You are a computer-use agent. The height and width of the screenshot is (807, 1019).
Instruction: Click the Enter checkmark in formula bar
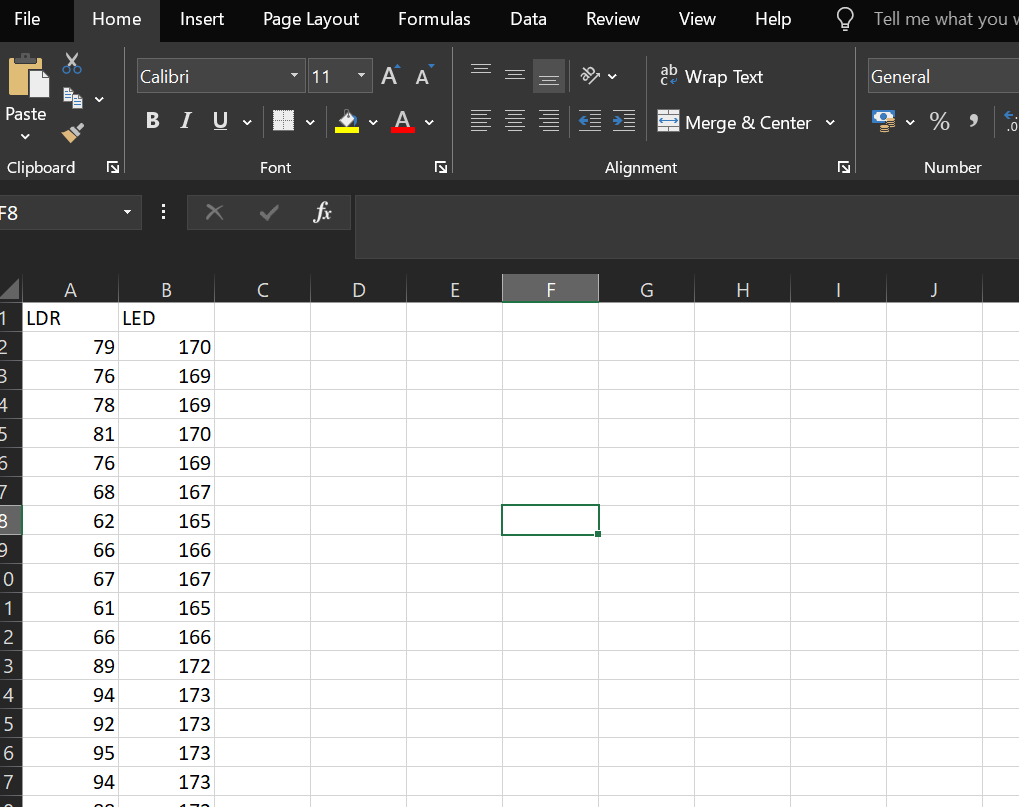268,212
